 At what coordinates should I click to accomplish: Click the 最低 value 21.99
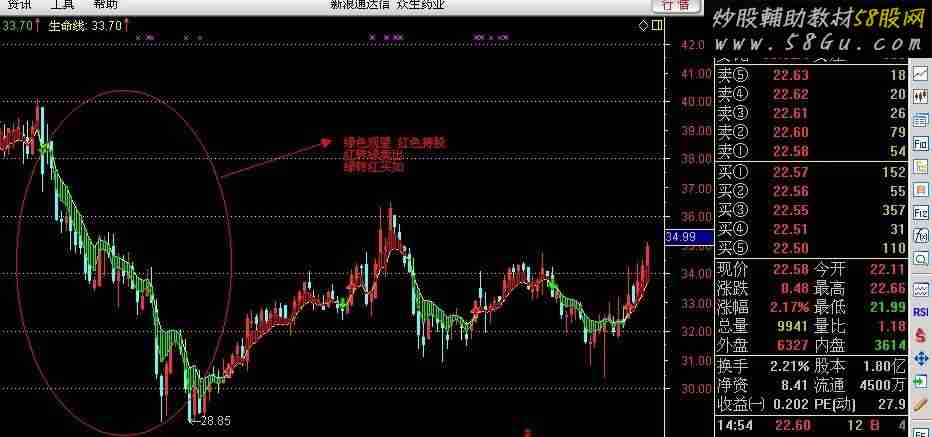pos(887,307)
